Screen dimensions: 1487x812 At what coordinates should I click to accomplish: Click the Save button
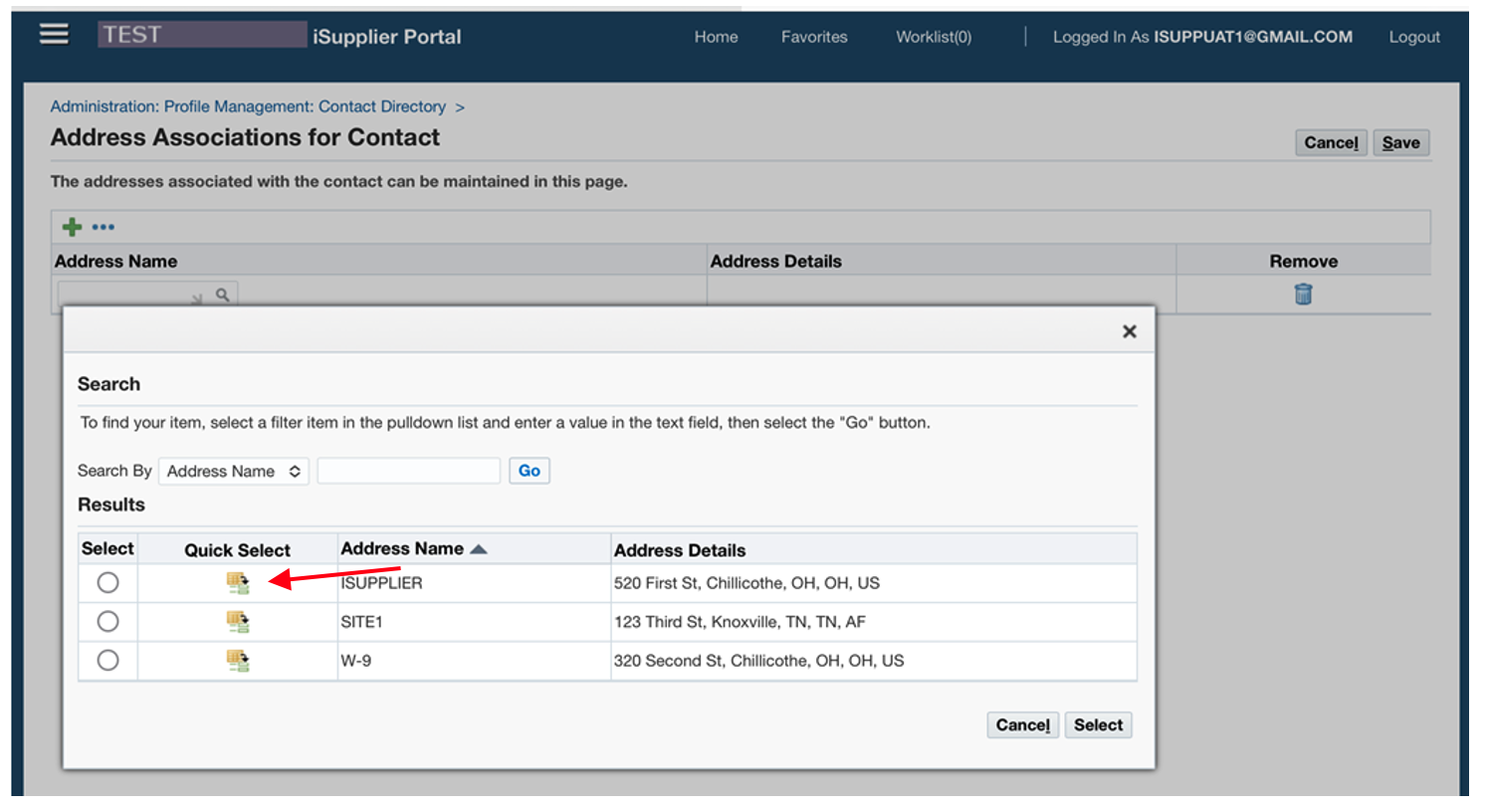click(x=1401, y=142)
